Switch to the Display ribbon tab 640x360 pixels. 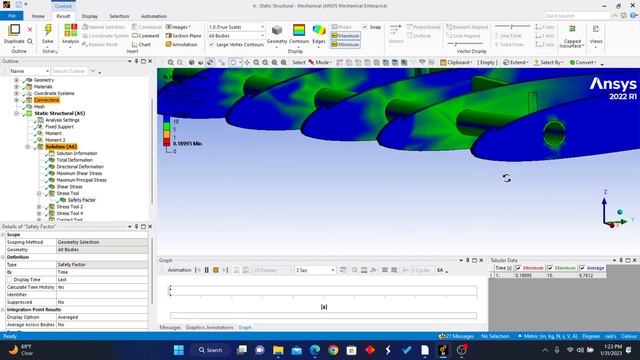(89, 16)
